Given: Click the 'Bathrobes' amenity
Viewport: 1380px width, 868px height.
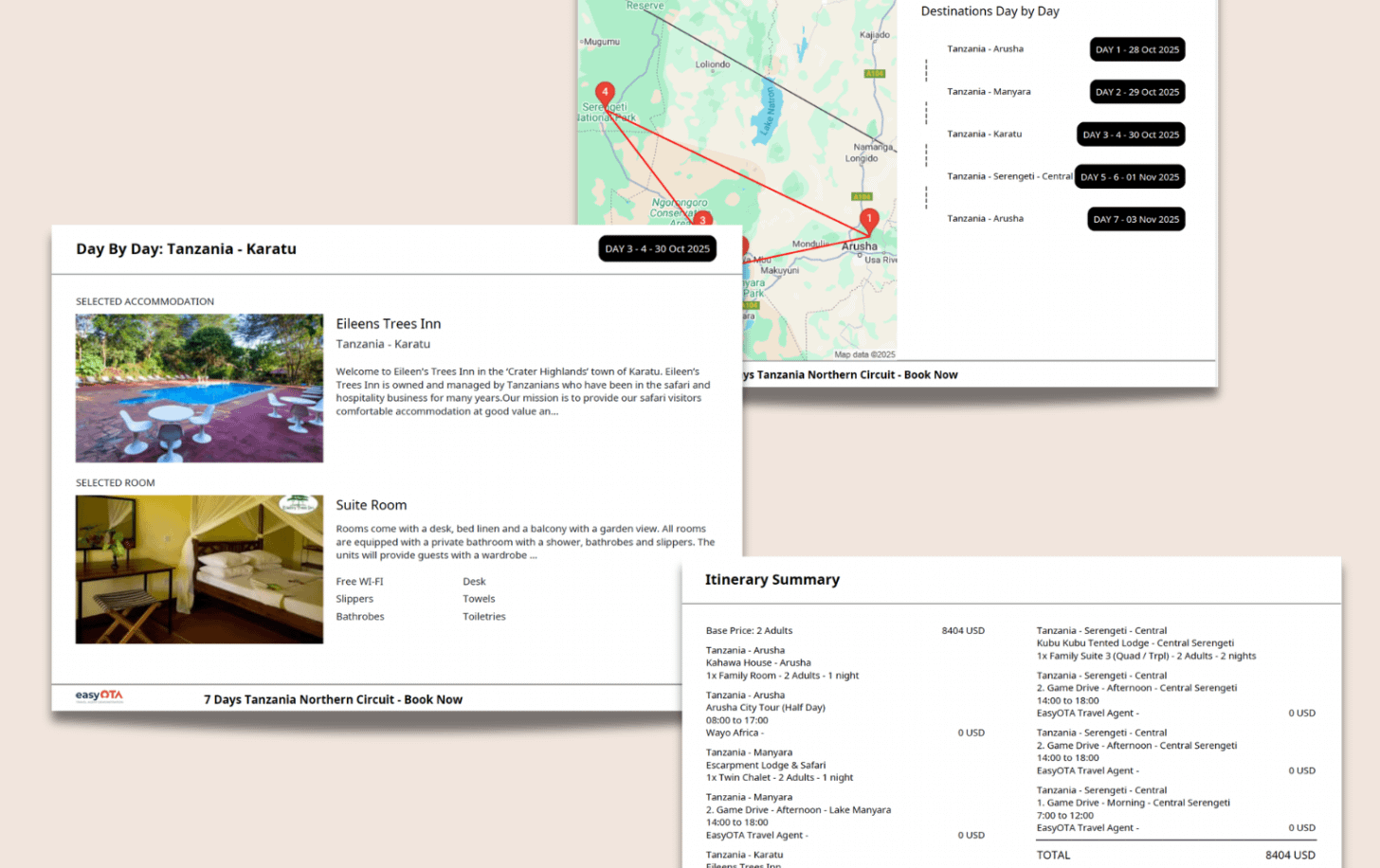Looking at the screenshot, I should (x=360, y=617).
